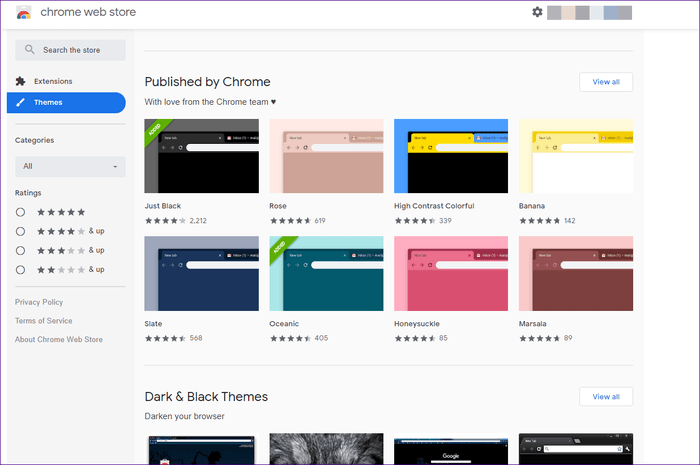The image size is (700, 465).
Task: Select the 4 stars & up filter
Action: (20, 231)
